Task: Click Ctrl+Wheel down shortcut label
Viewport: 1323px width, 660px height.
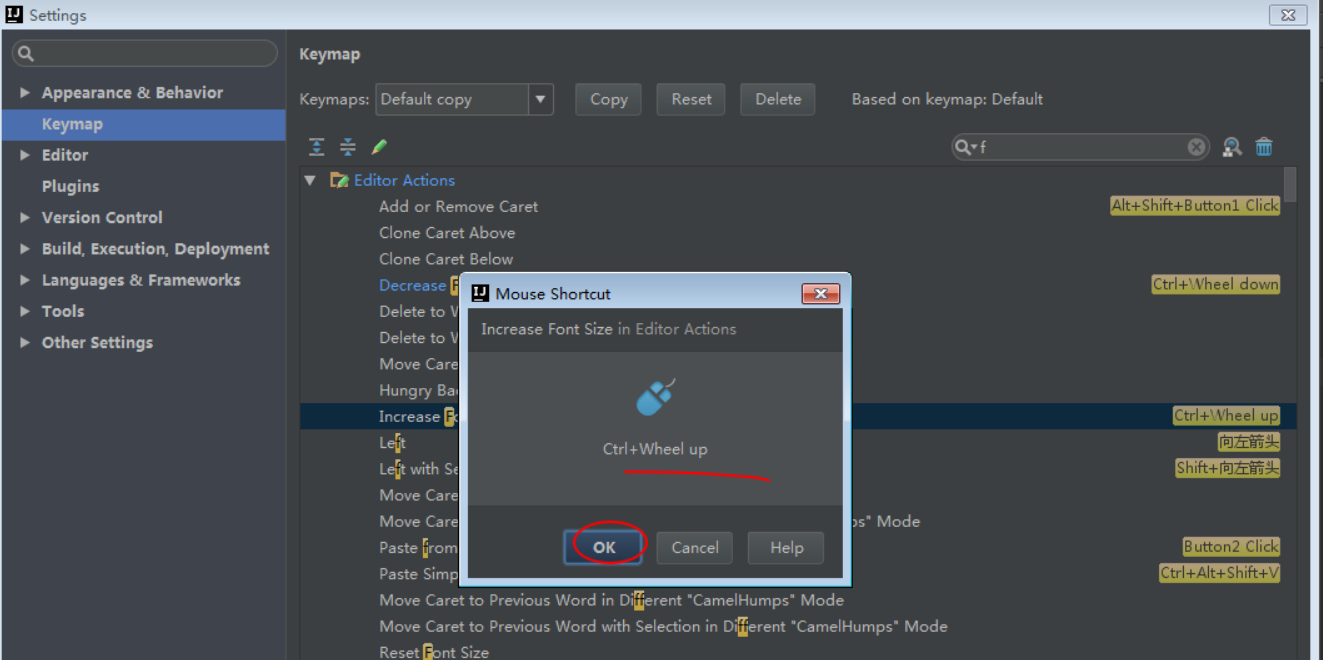Action: point(1216,284)
